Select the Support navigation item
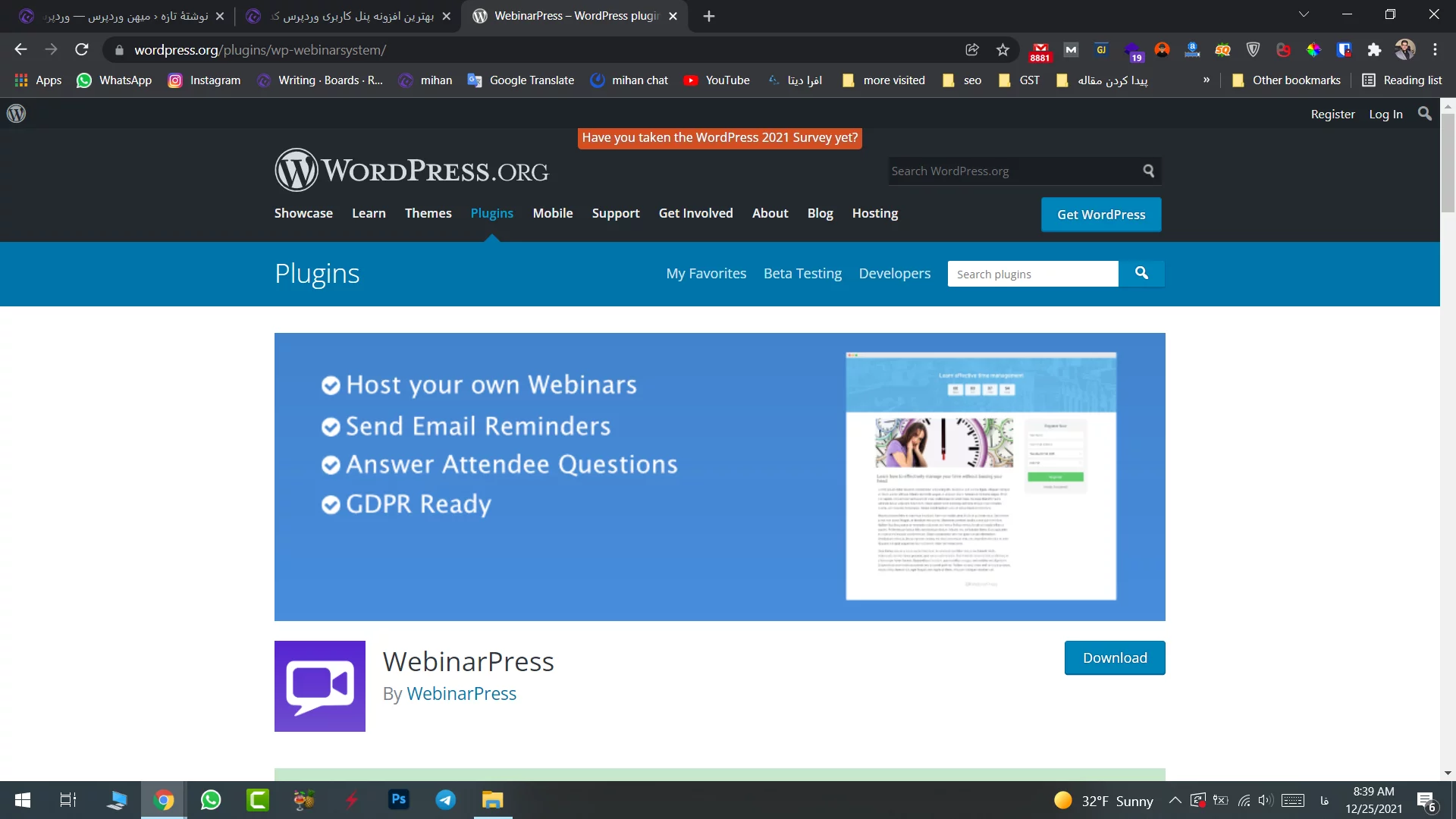 click(x=616, y=213)
